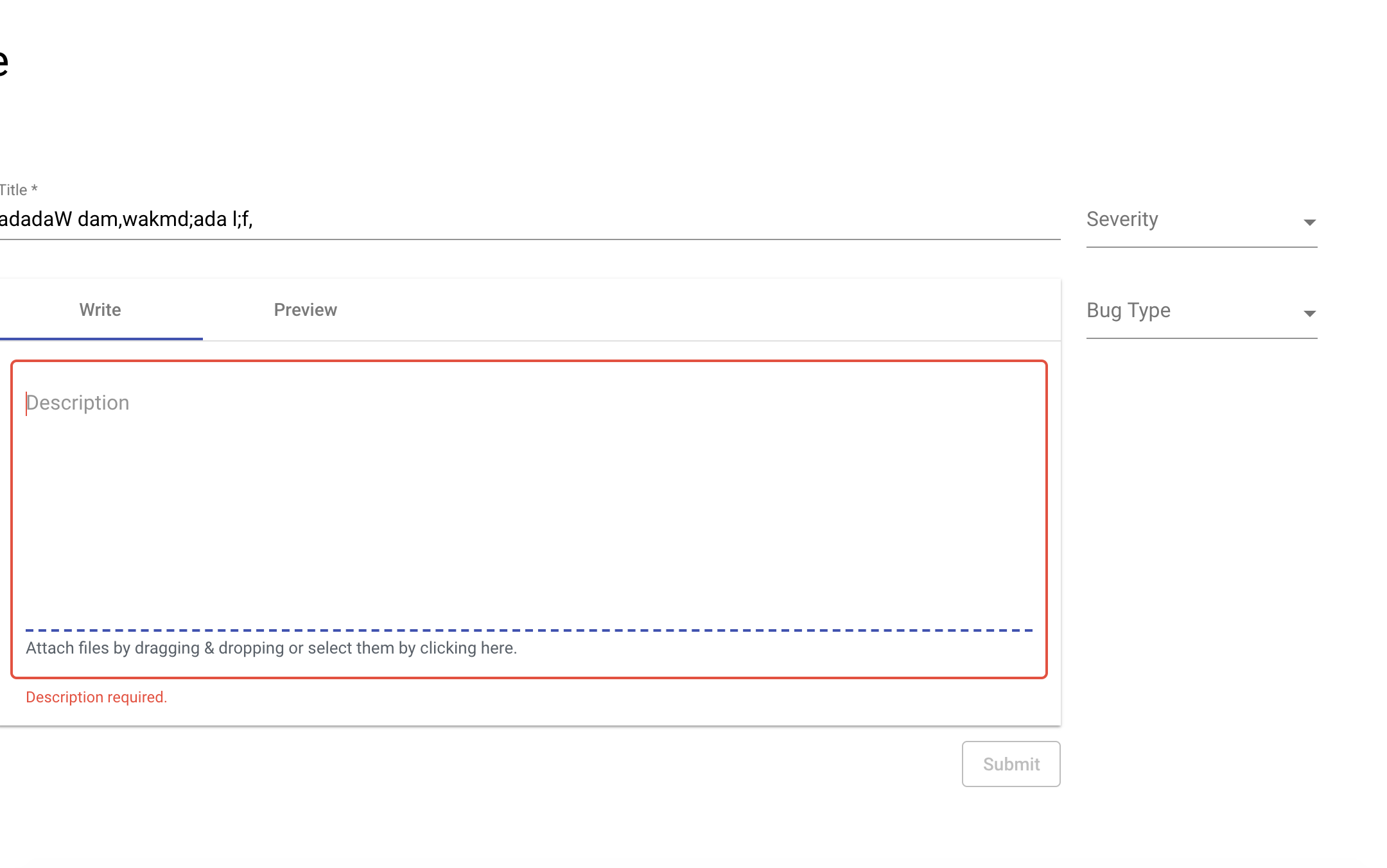Click the Bug Type dropdown arrow icon
Viewport: 1387px width, 868px height.
pos(1309,313)
